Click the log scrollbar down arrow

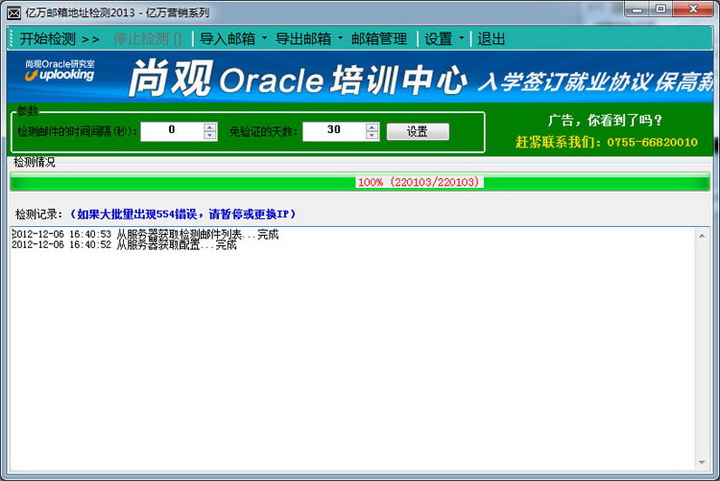pos(702,463)
